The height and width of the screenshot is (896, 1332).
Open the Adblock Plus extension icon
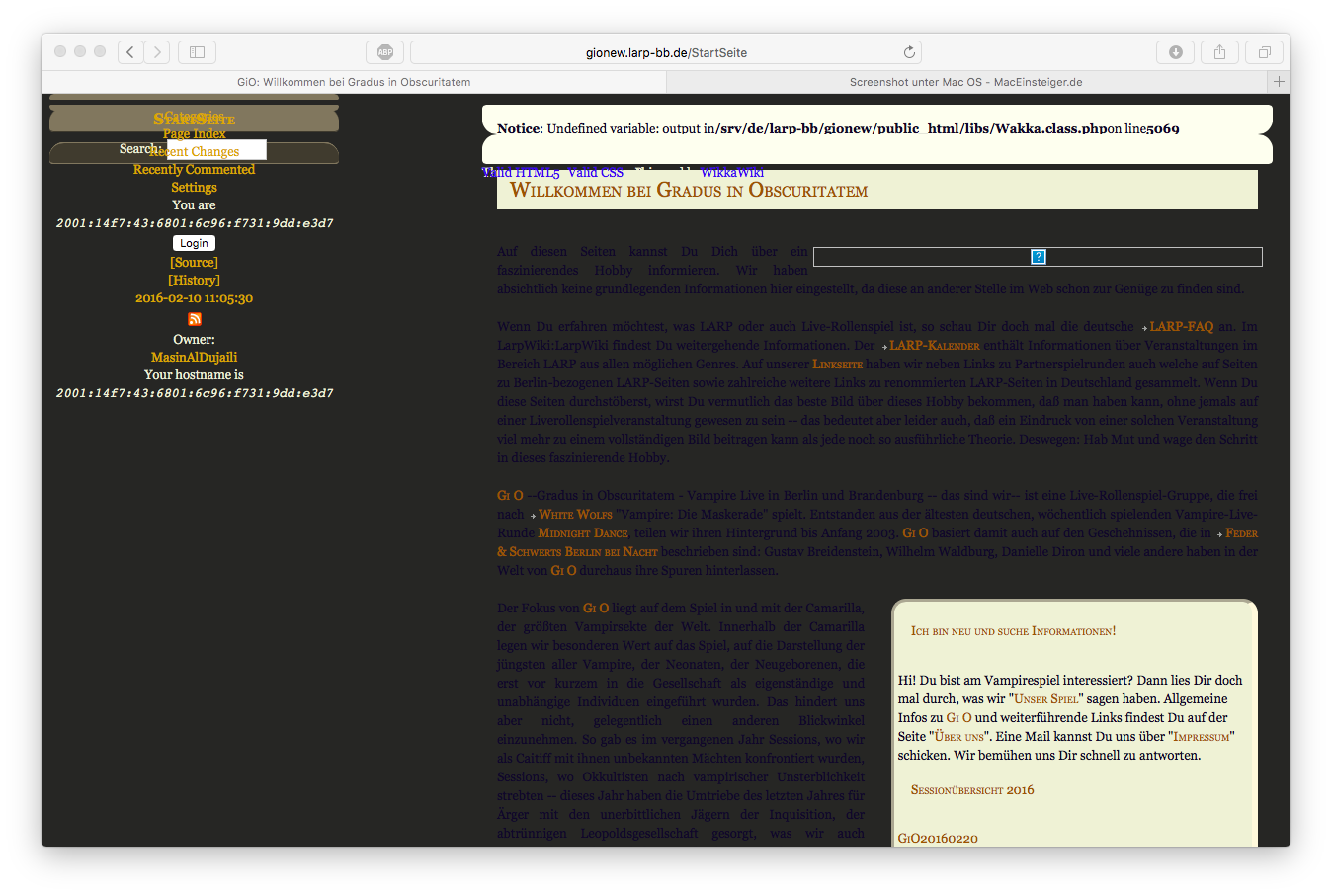tap(385, 52)
